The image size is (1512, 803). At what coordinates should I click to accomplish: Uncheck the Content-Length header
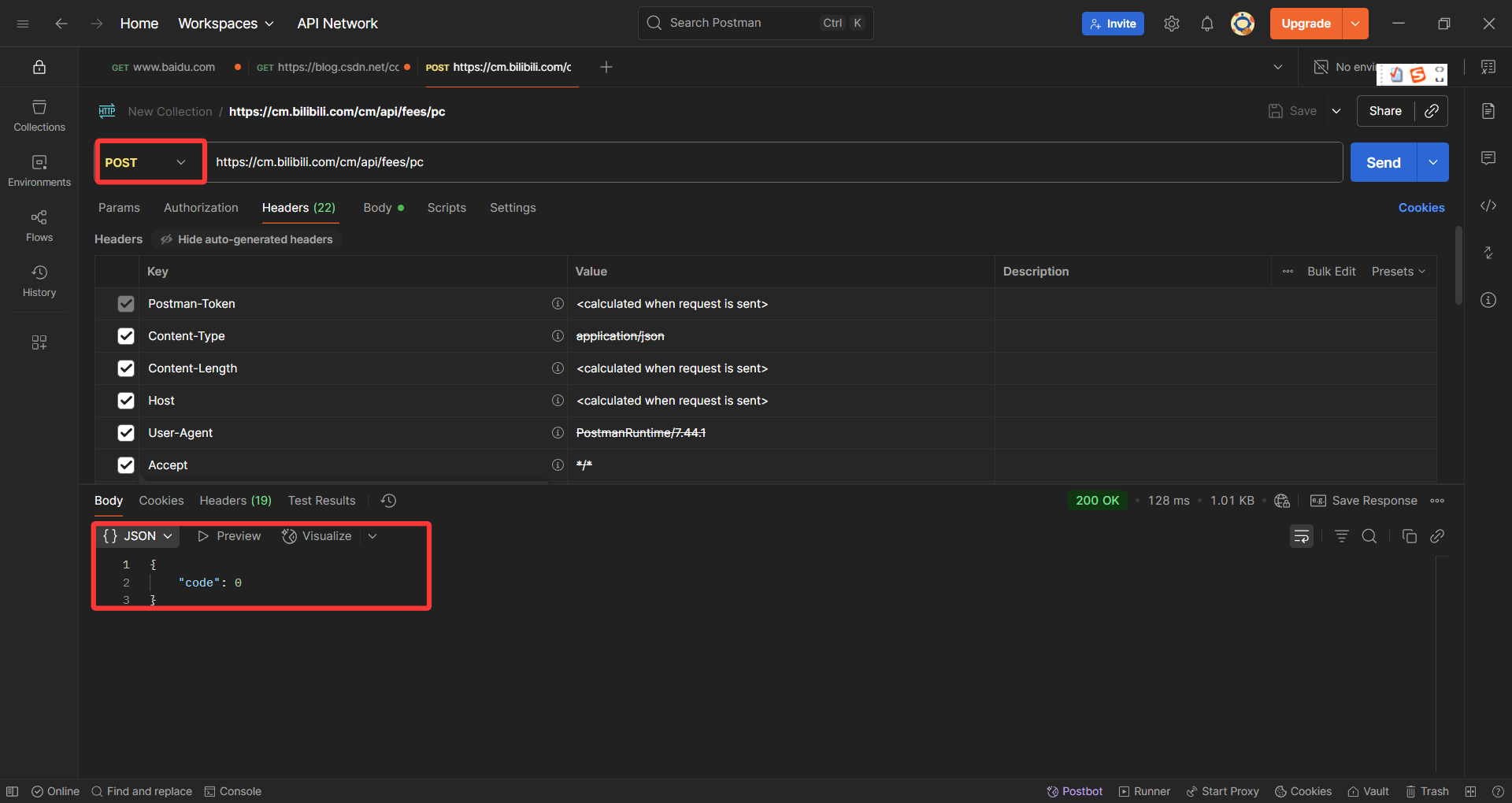click(126, 368)
